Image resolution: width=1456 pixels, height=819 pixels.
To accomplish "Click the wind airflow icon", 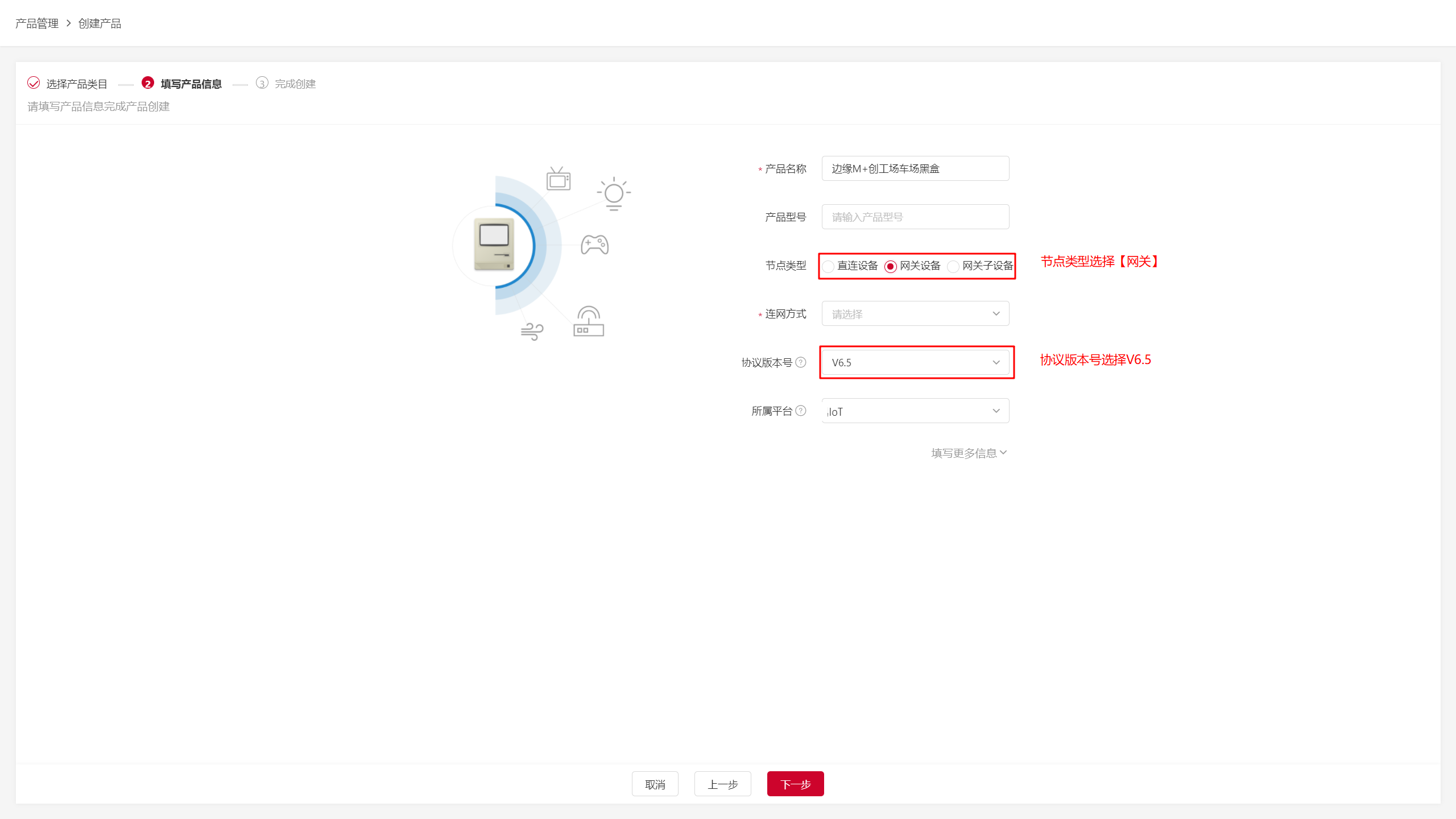I will [x=532, y=331].
